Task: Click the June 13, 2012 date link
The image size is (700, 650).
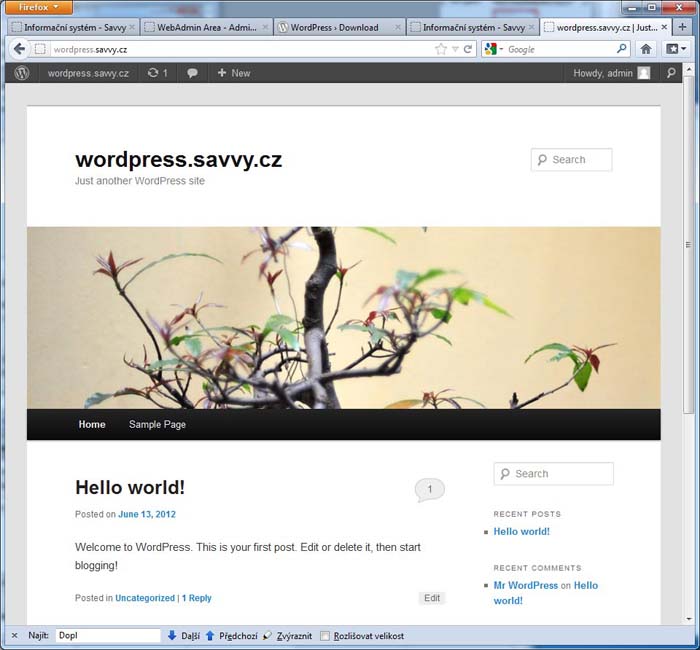Action: [x=147, y=514]
